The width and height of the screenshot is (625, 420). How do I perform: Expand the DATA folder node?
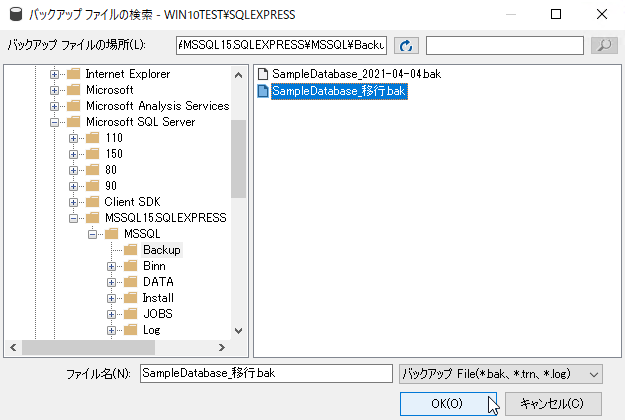pyautogui.click(x=112, y=282)
